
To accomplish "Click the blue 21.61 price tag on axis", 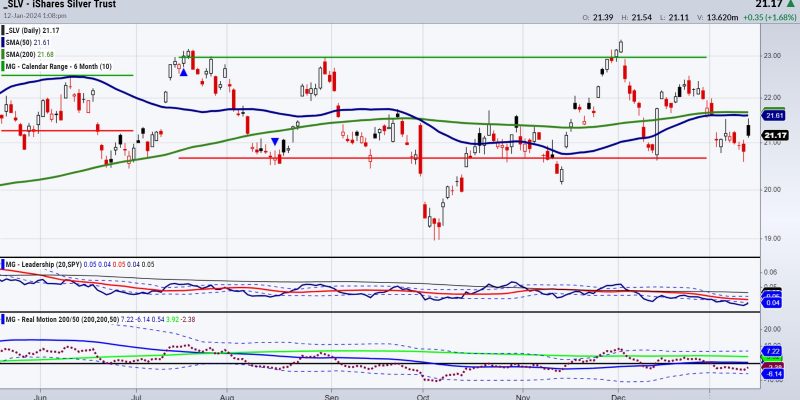I will (772, 116).
